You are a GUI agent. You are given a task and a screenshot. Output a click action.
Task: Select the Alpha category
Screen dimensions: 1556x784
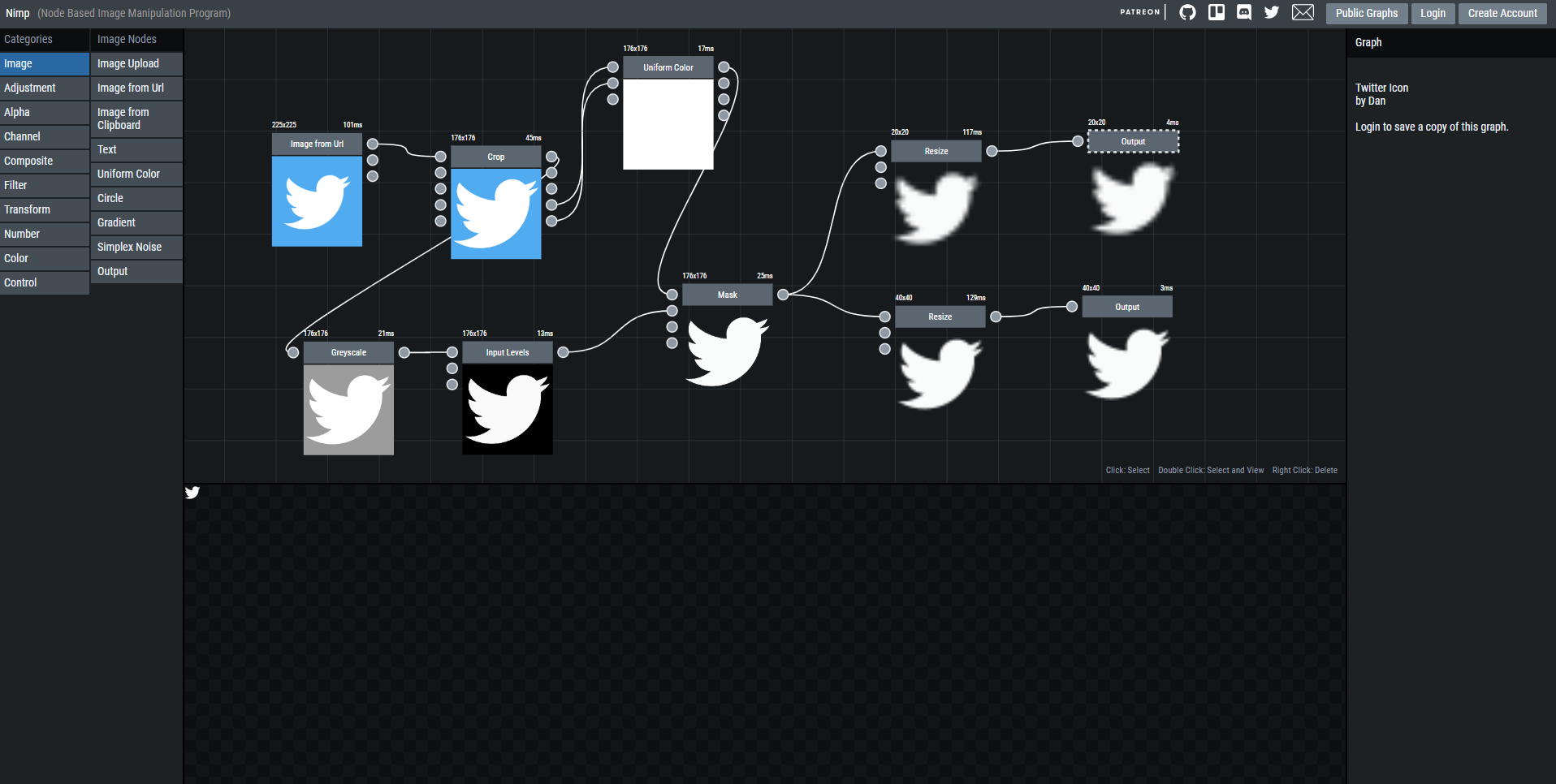coord(45,112)
